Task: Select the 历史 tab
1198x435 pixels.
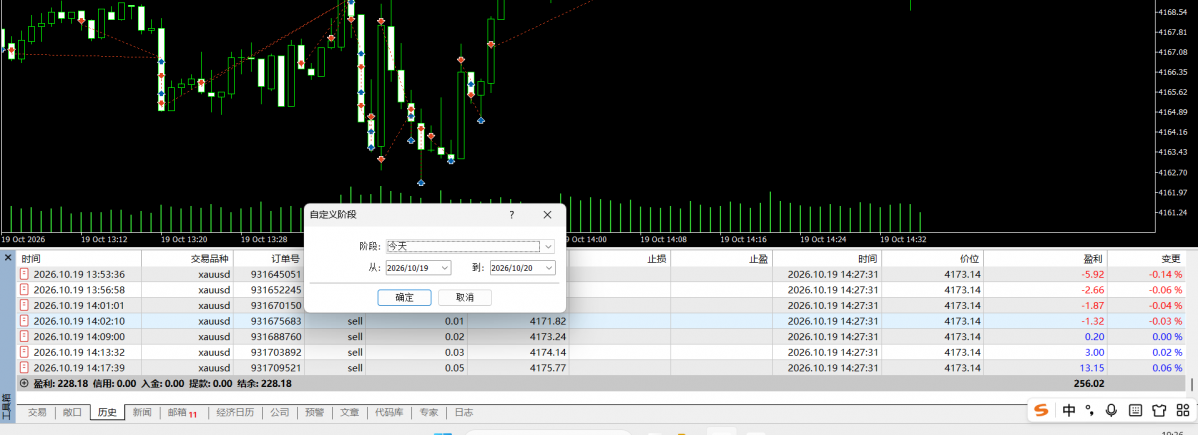Action: (107, 412)
